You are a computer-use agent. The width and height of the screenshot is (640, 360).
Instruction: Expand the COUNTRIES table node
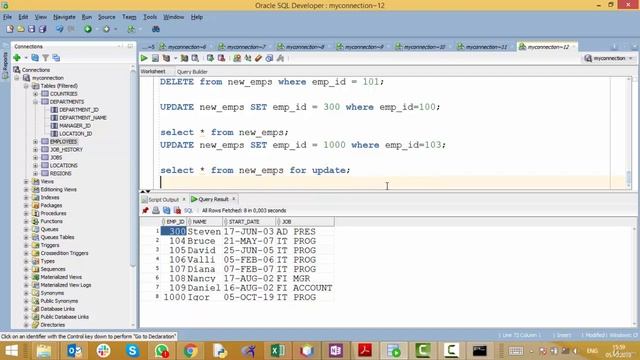coord(36,94)
